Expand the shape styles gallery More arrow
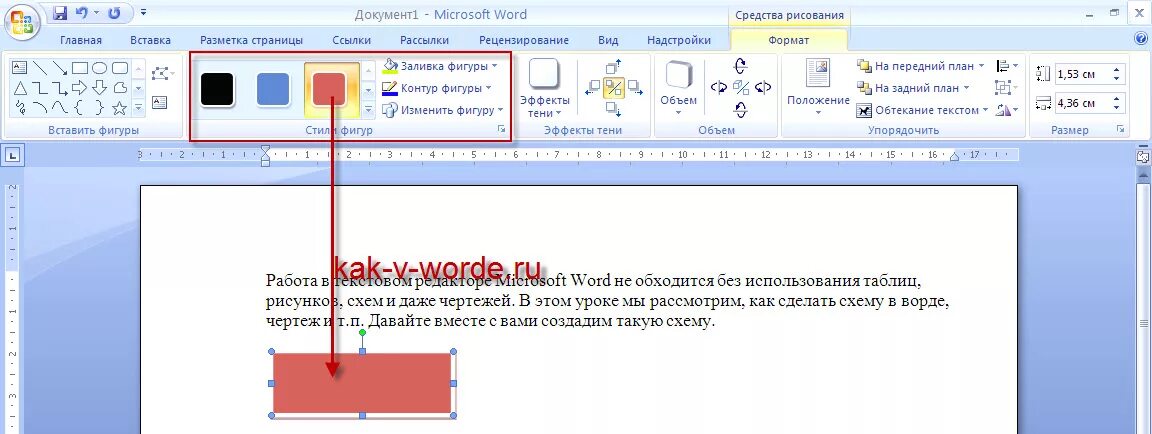Image resolution: width=1152 pixels, height=434 pixels. coord(369,111)
